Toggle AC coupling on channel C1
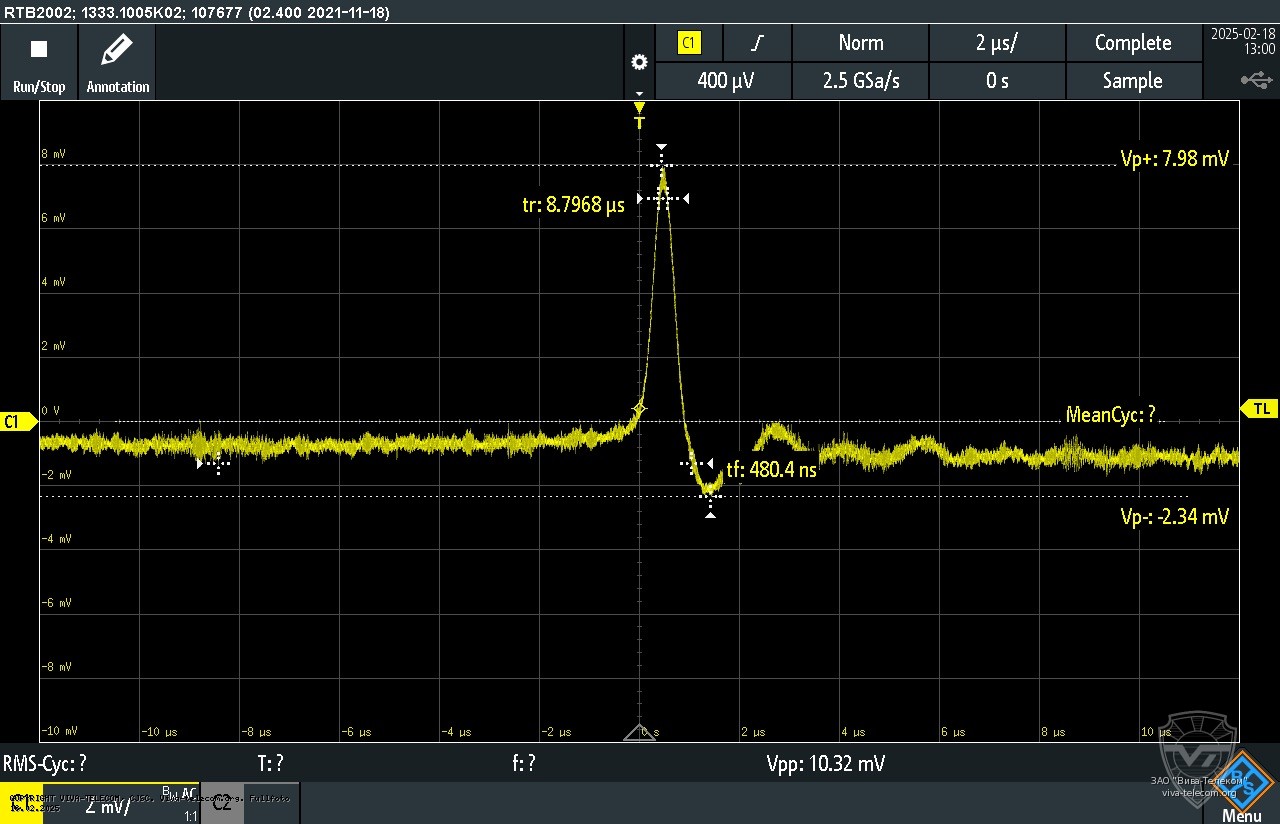Screen dimensions: 1280x824 tap(187, 790)
